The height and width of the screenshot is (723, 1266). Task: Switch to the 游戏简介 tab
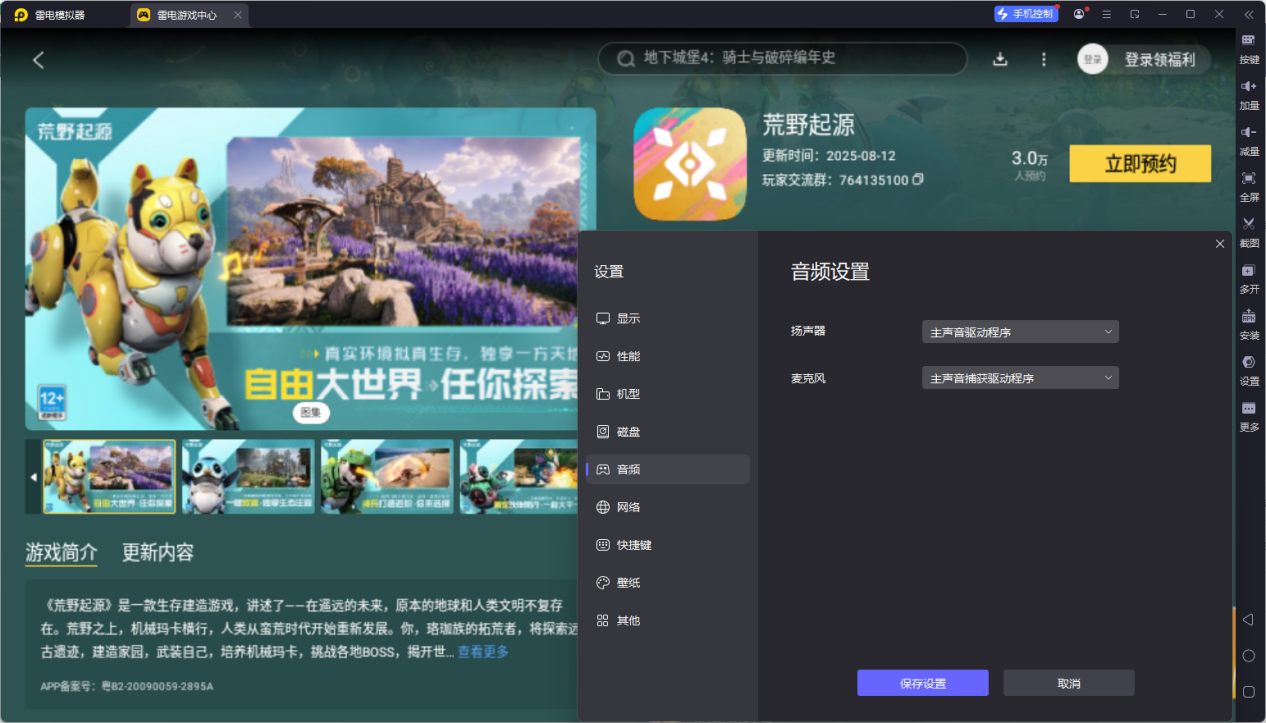(62, 552)
